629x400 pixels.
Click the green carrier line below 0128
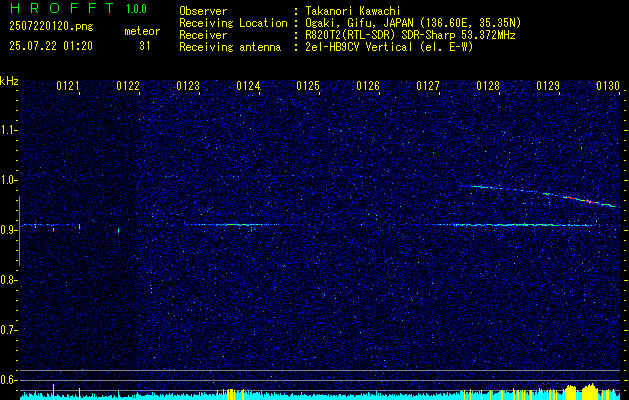[517, 225]
